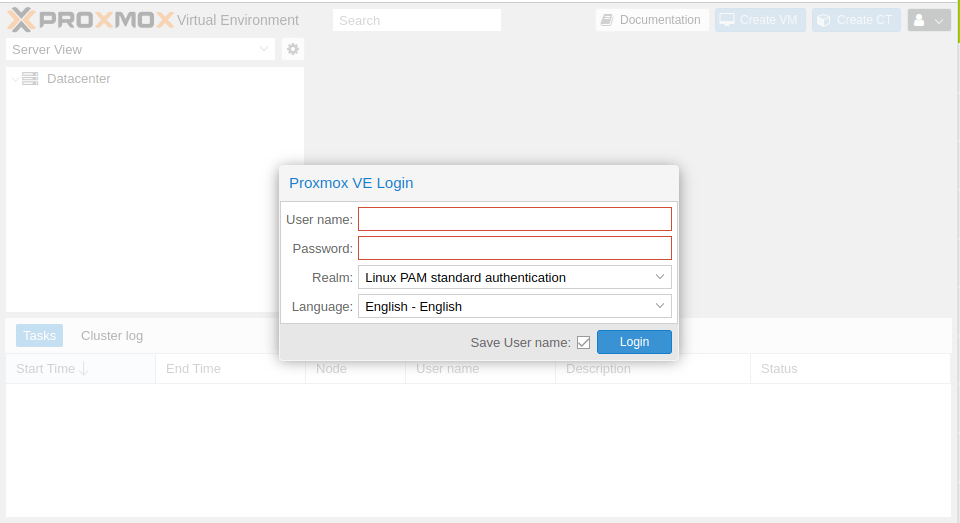Toggle the Save User name checkbox
This screenshot has height=523, width=960.
click(x=583, y=342)
